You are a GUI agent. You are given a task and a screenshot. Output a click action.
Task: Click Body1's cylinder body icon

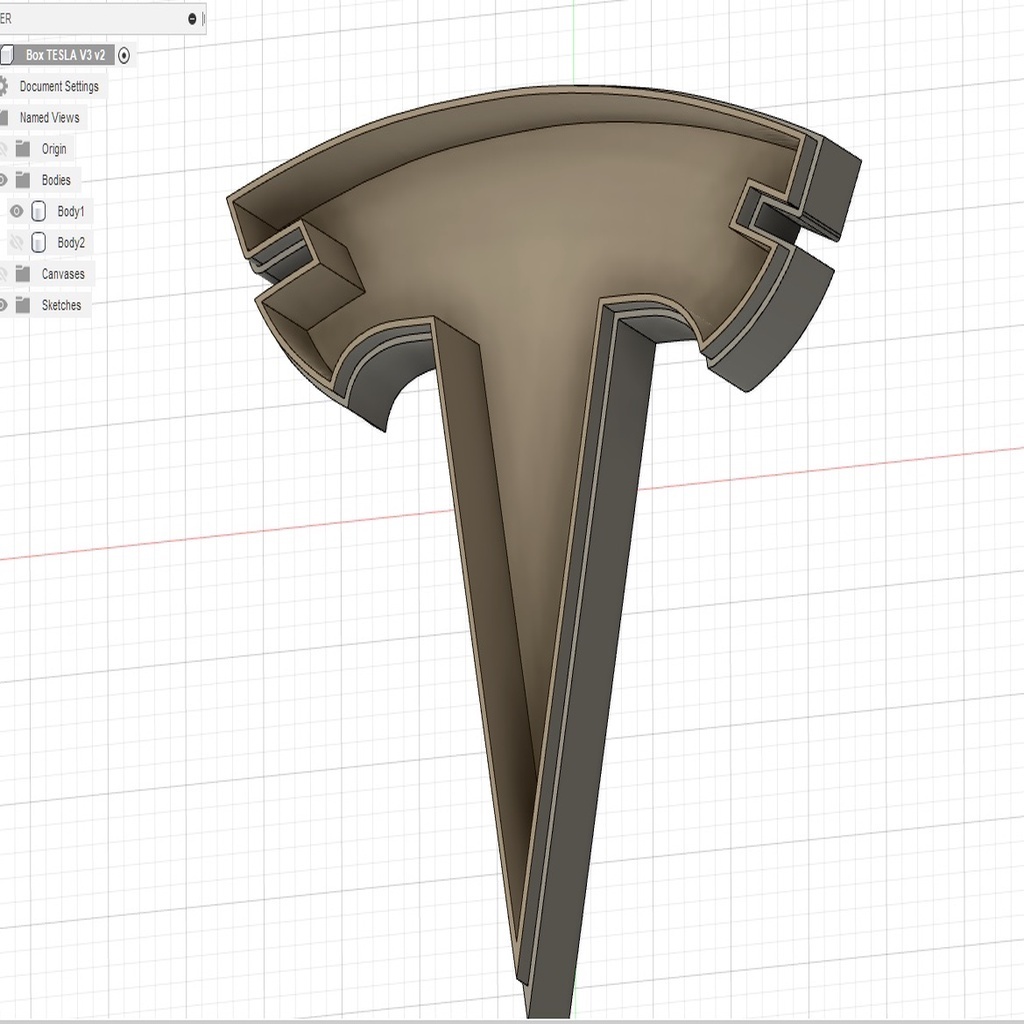pos(38,211)
